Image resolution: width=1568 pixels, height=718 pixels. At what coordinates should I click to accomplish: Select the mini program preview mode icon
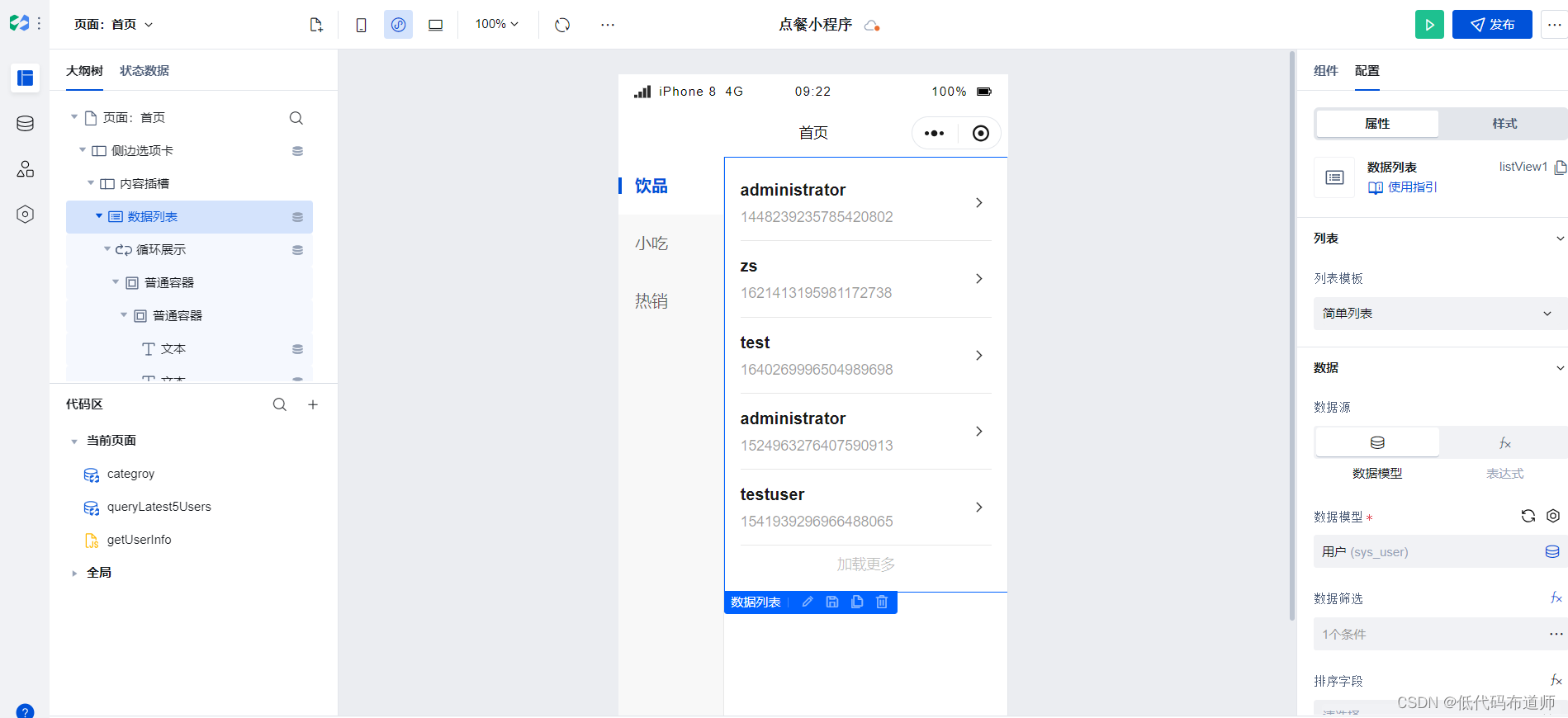(x=398, y=25)
